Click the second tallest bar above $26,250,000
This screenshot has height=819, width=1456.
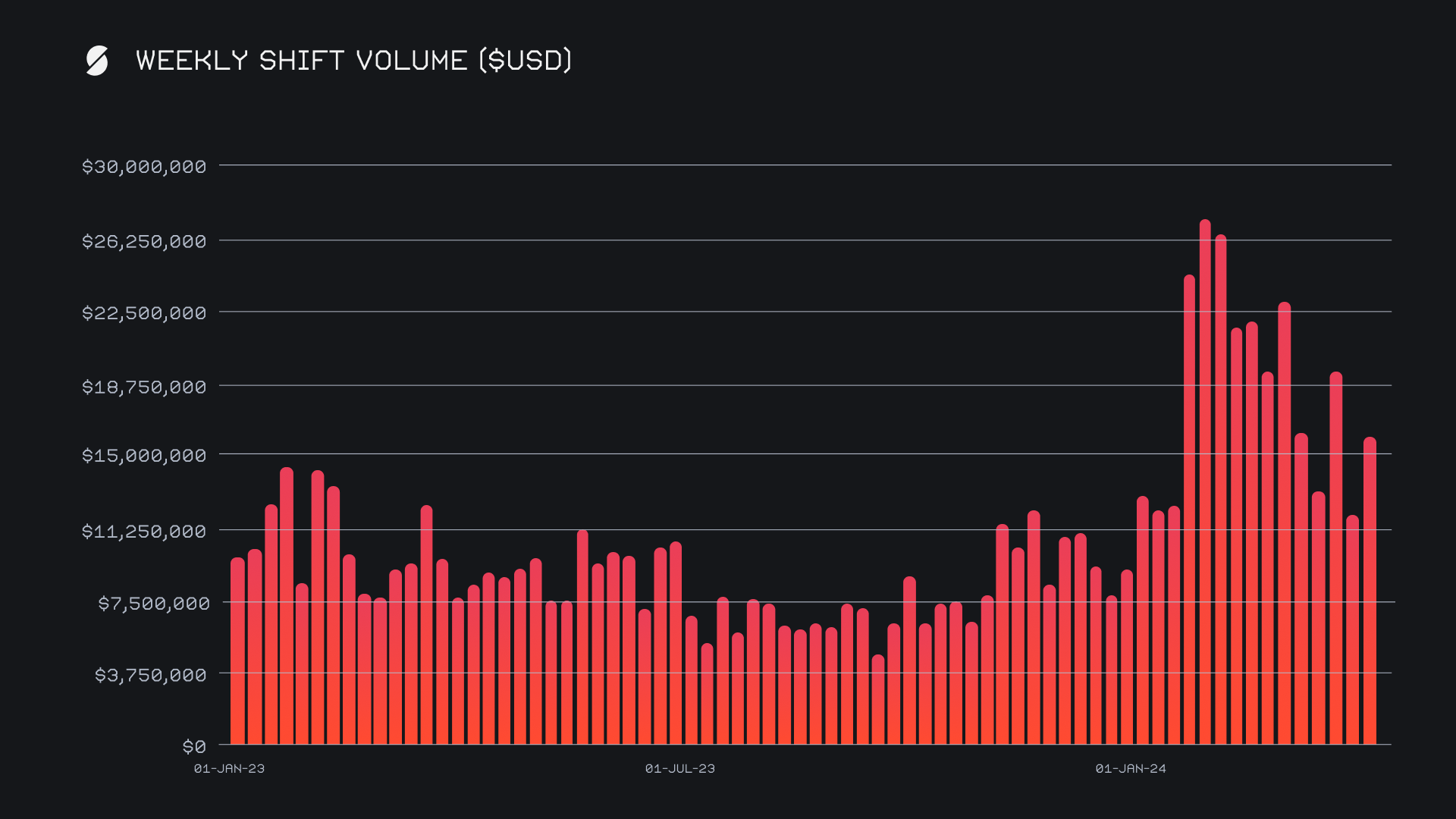pos(1221,493)
